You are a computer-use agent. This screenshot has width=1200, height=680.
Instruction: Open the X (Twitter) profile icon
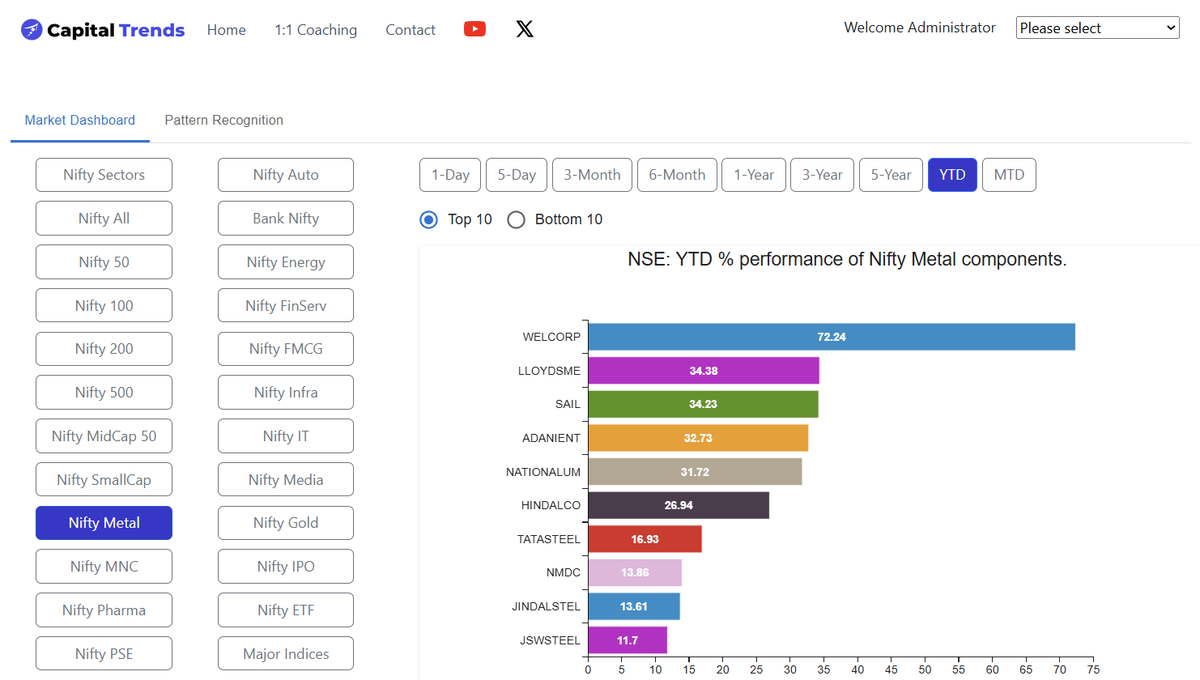pyautogui.click(x=524, y=29)
